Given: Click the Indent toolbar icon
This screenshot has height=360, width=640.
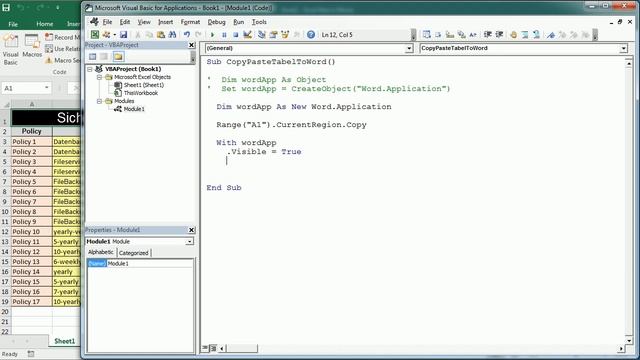Looking at the screenshot, I should 487,35.
